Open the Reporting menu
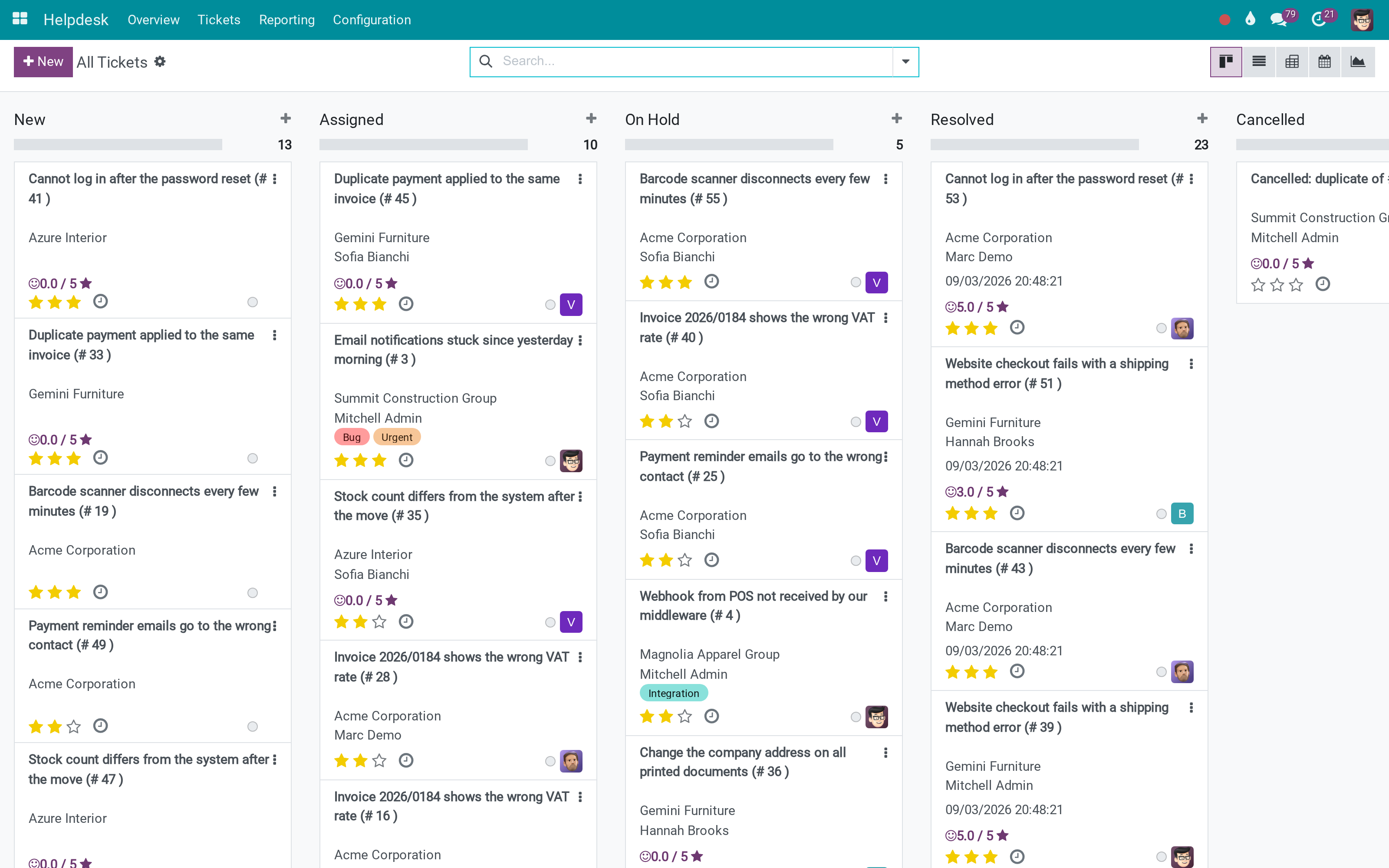1389x868 pixels. point(287,20)
